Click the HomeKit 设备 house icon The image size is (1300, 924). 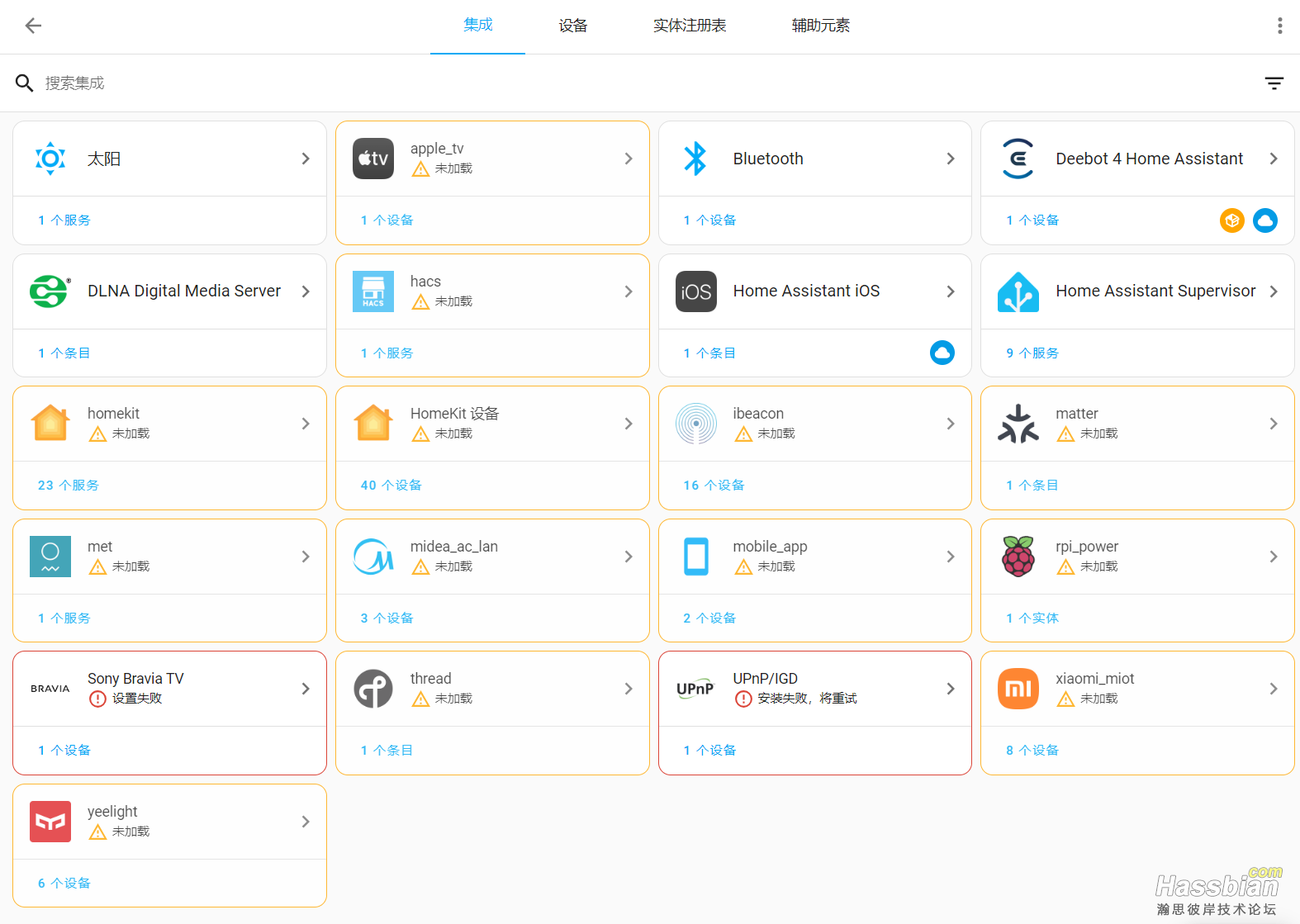coord(373,424)
